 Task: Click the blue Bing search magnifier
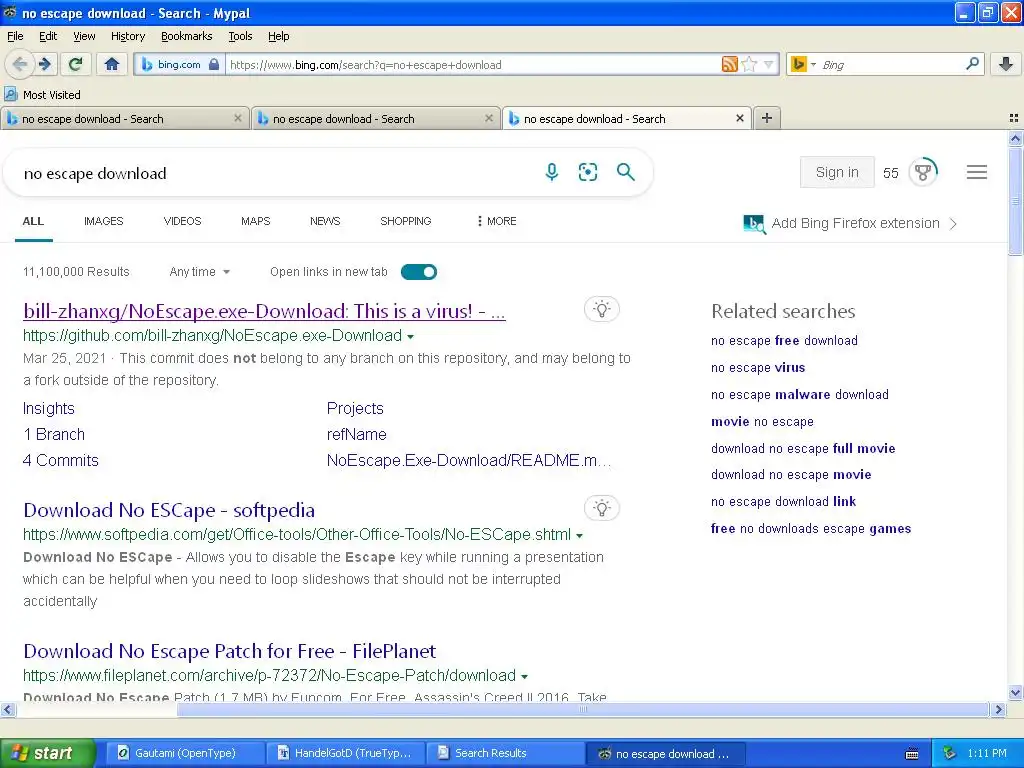click(x=626, y=172)
